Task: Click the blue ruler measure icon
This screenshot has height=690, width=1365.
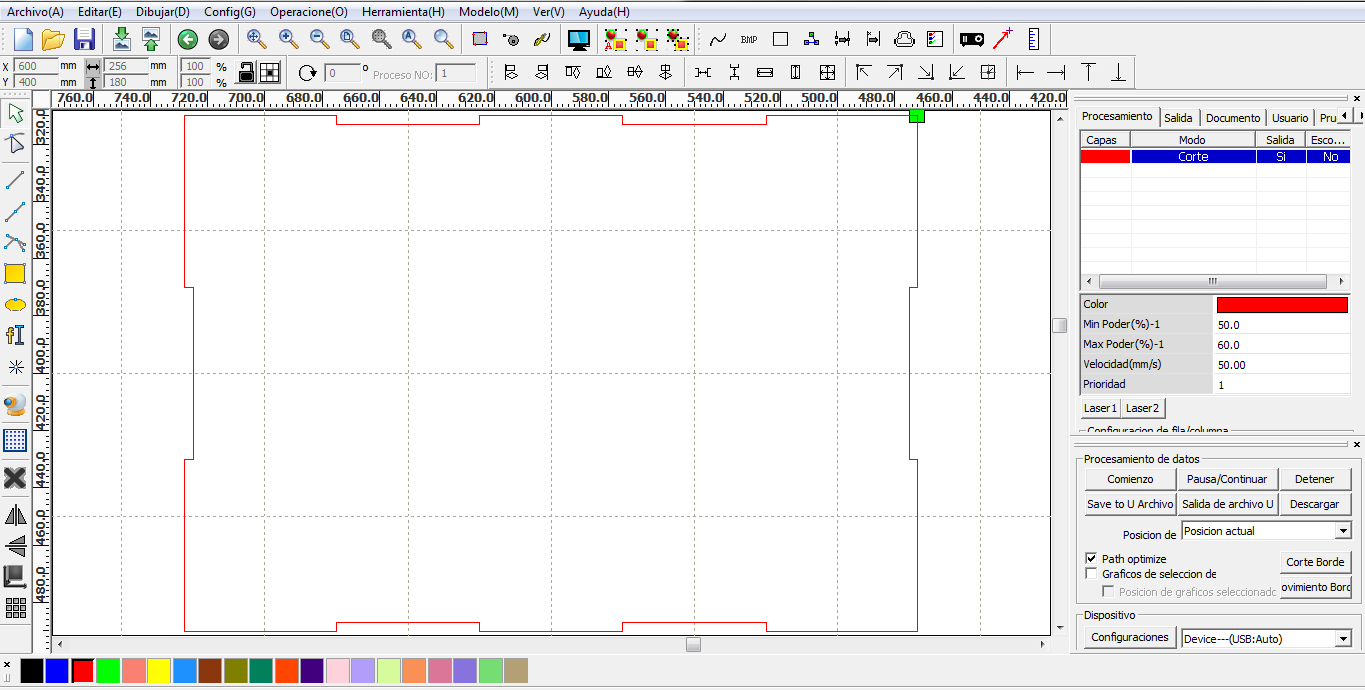Action: pyautogui.click(x=1033, y=39)
